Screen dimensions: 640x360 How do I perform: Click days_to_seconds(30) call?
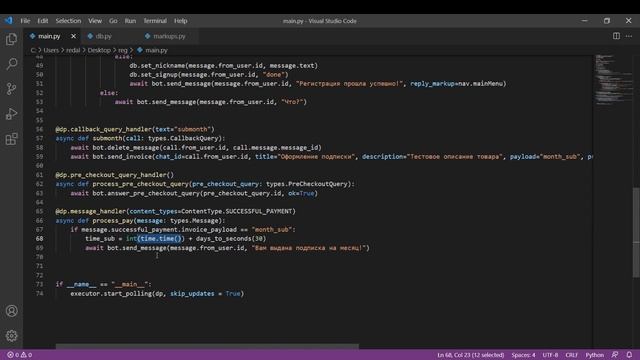pyautogui.click(x=231, y=239)
